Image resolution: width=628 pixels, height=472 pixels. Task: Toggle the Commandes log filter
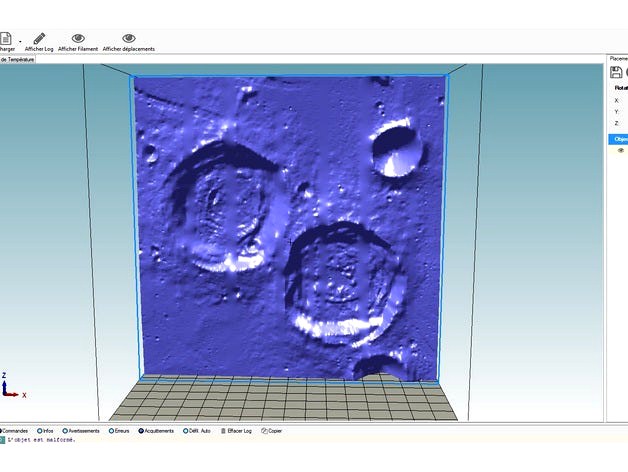14,431
